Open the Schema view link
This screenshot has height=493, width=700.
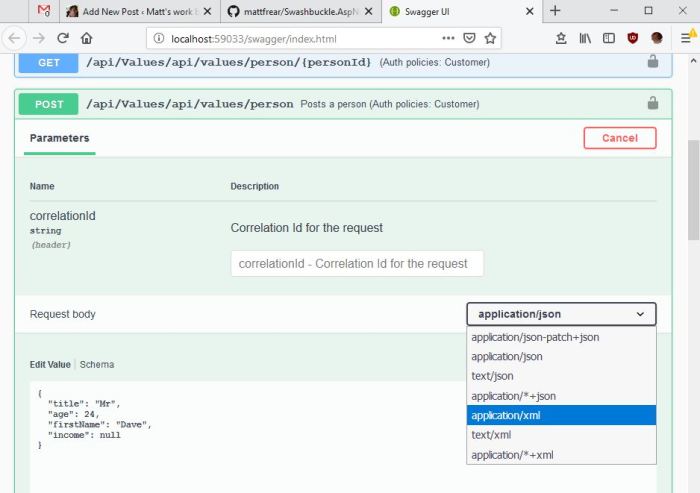coord(97,365)
